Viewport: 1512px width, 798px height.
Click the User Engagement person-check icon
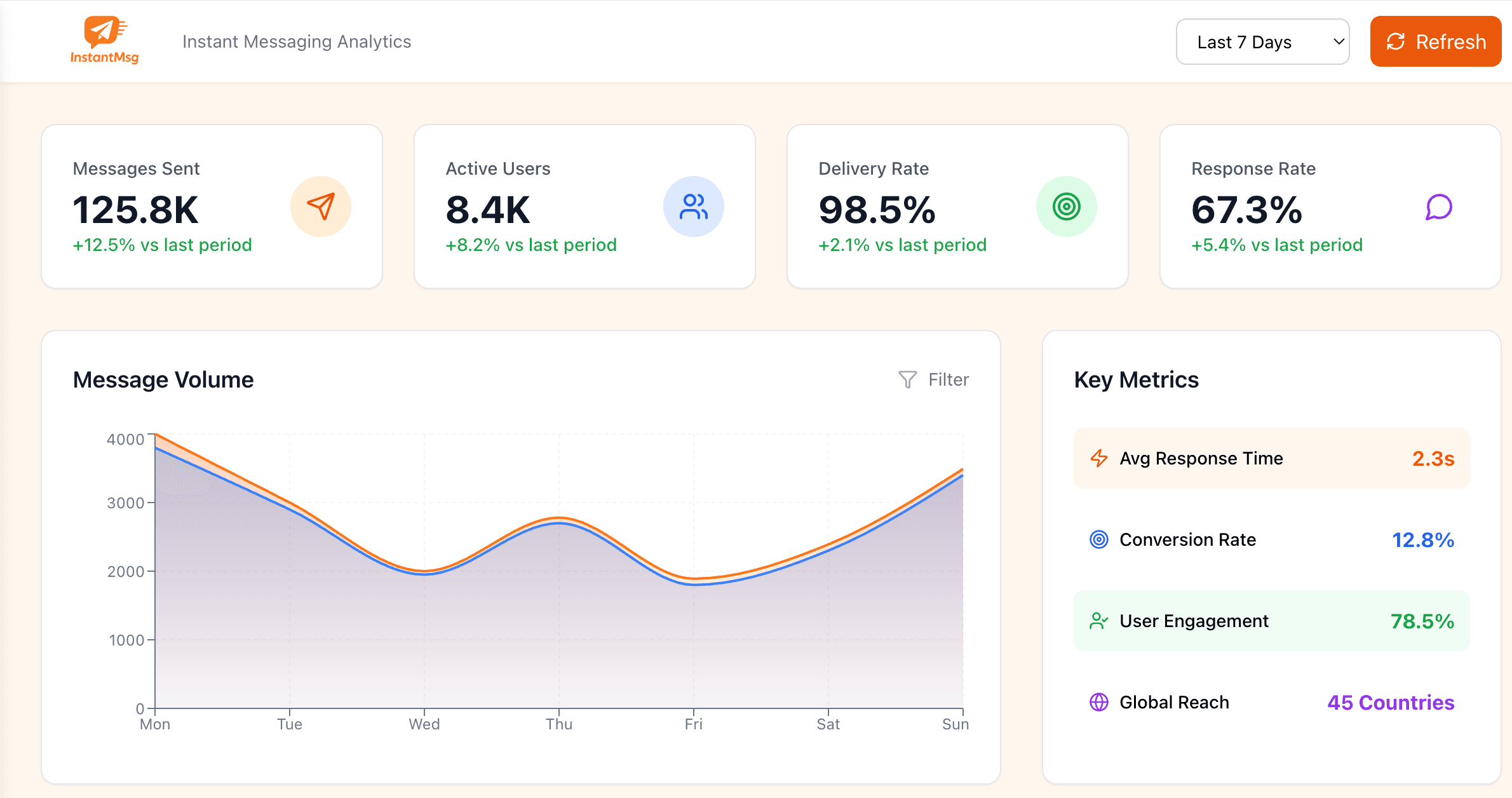[1099, 621]
